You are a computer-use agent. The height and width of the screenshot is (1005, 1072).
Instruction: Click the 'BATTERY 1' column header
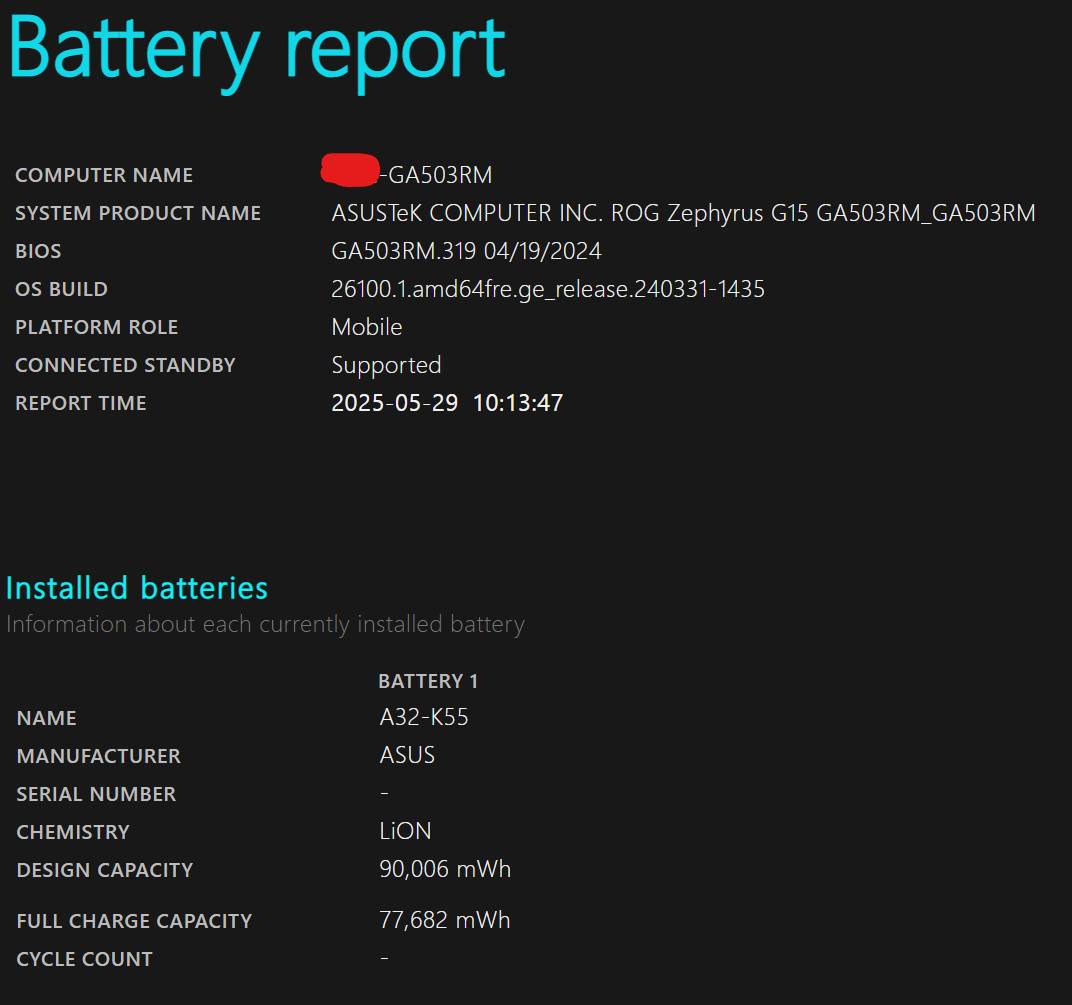[428, 681]
